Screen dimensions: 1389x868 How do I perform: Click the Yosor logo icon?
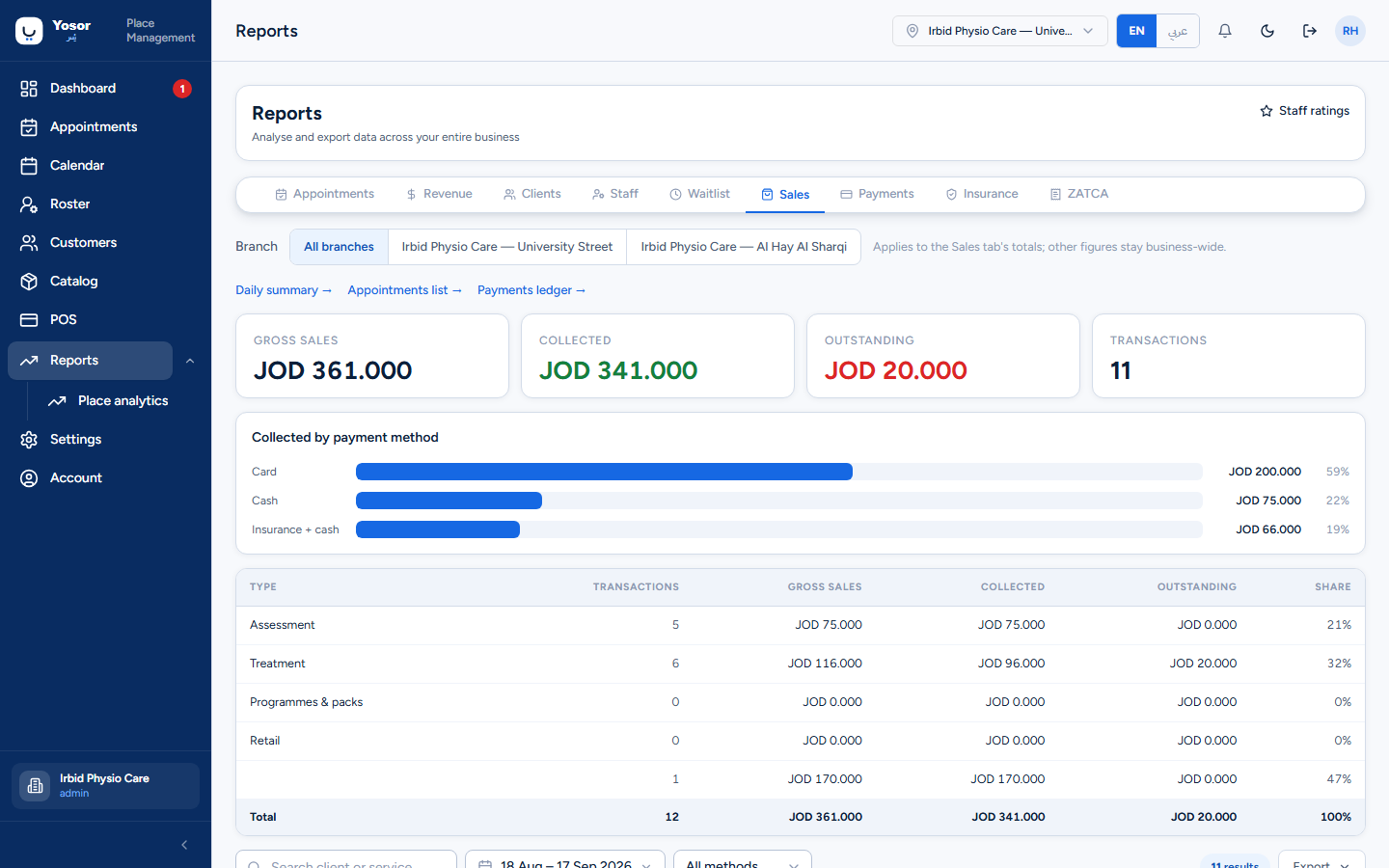click(x=29, y=31)
